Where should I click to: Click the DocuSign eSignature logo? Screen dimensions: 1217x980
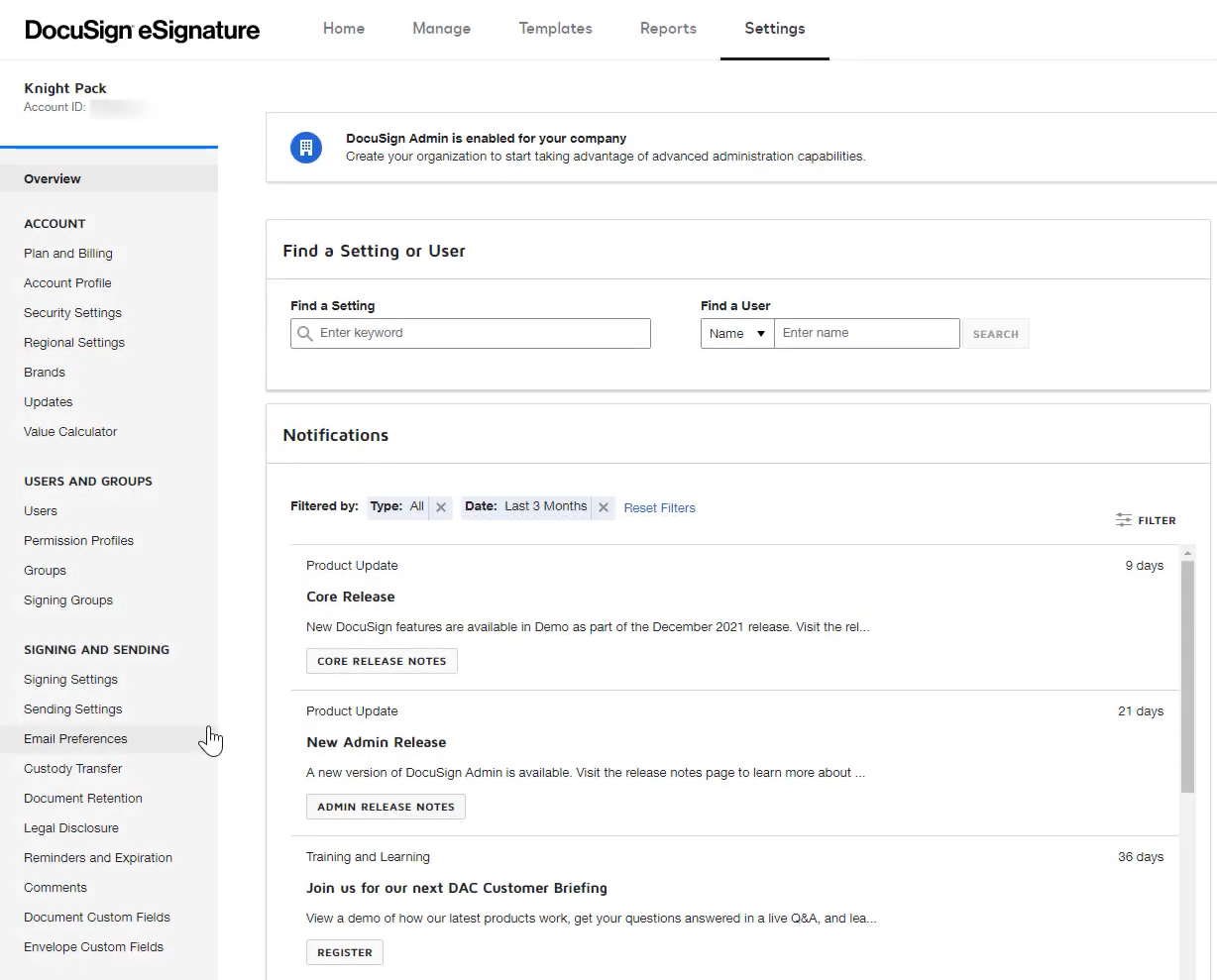[x=143, y=30]
